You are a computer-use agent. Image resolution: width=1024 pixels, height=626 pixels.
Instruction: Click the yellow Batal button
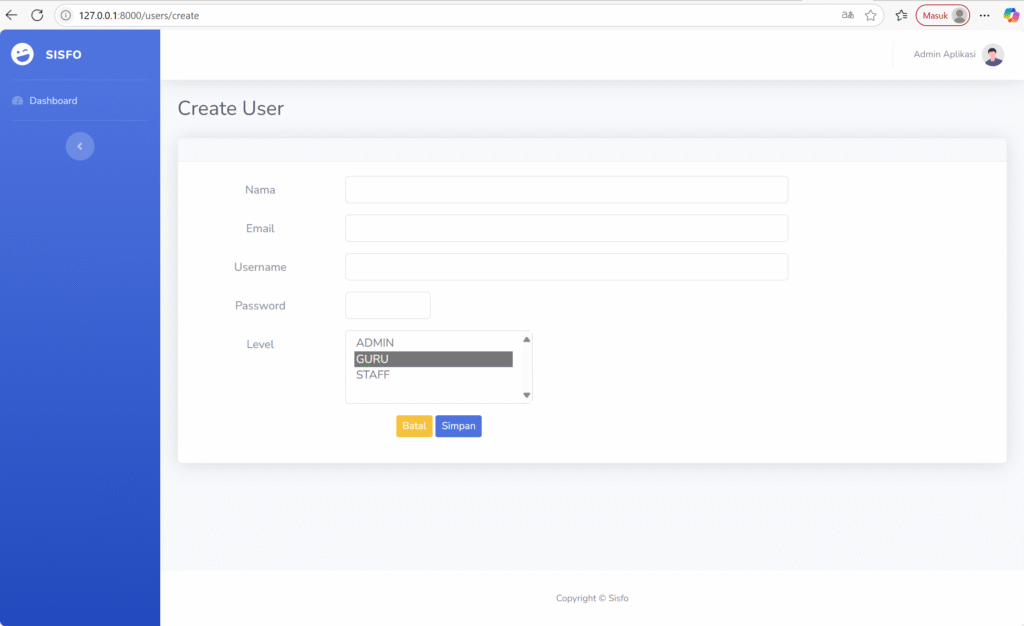click(x=414, y=426)
